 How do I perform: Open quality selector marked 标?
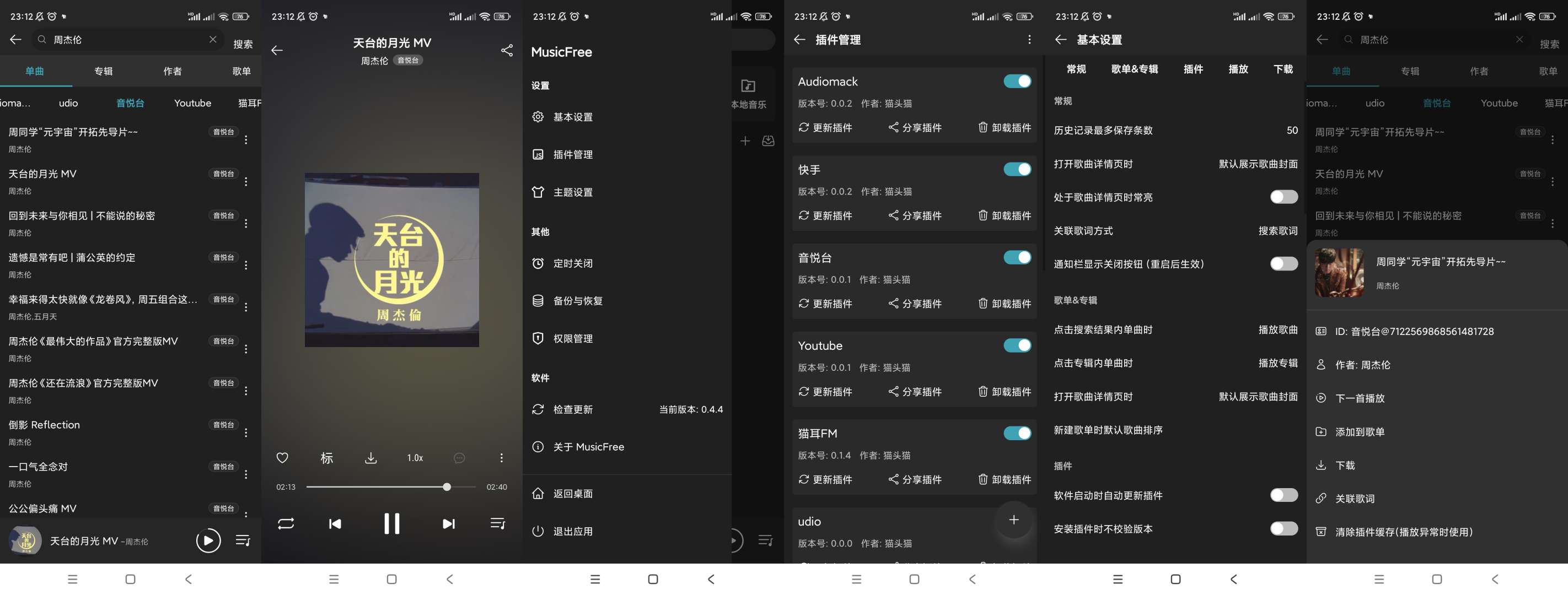click(327, 457)
